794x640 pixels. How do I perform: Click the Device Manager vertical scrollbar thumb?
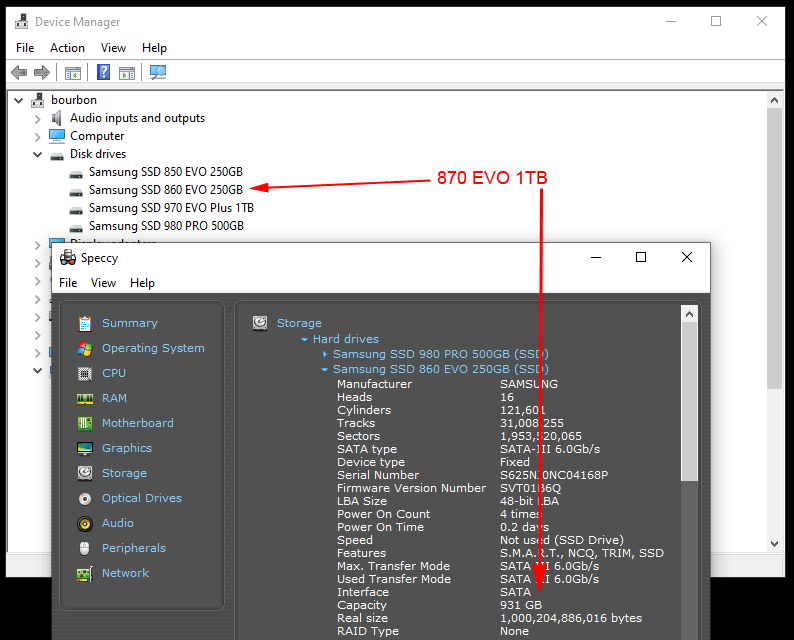click(x=774, y=248)
